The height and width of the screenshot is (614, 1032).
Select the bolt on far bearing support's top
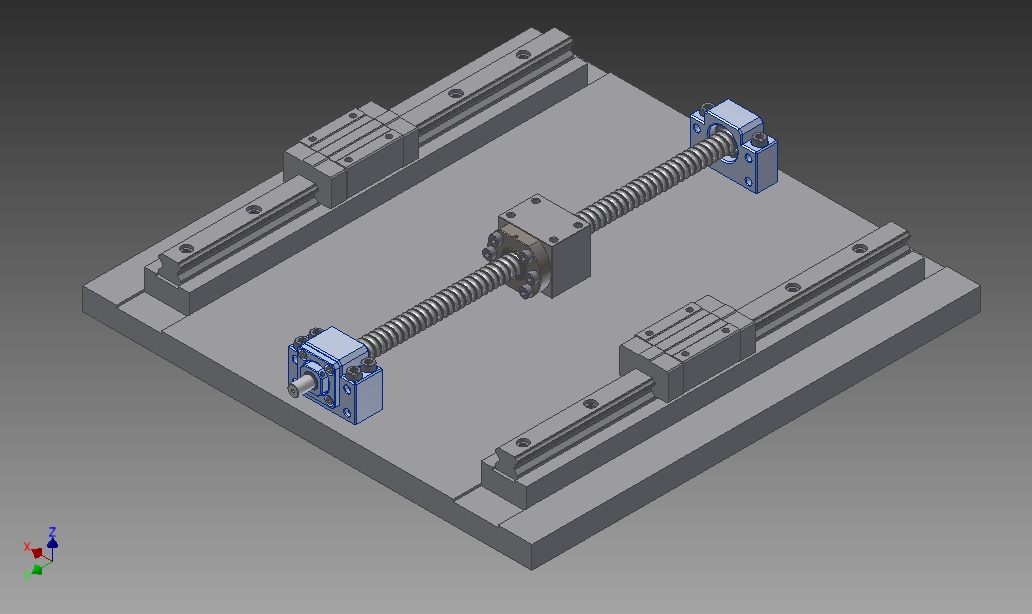(760, 137)
